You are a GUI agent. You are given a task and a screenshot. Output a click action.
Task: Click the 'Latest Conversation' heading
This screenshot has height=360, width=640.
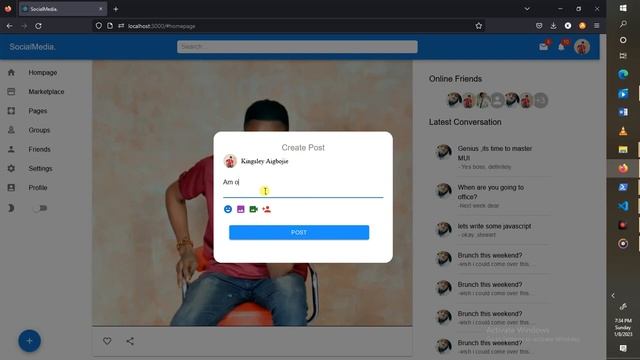[465, 122]
